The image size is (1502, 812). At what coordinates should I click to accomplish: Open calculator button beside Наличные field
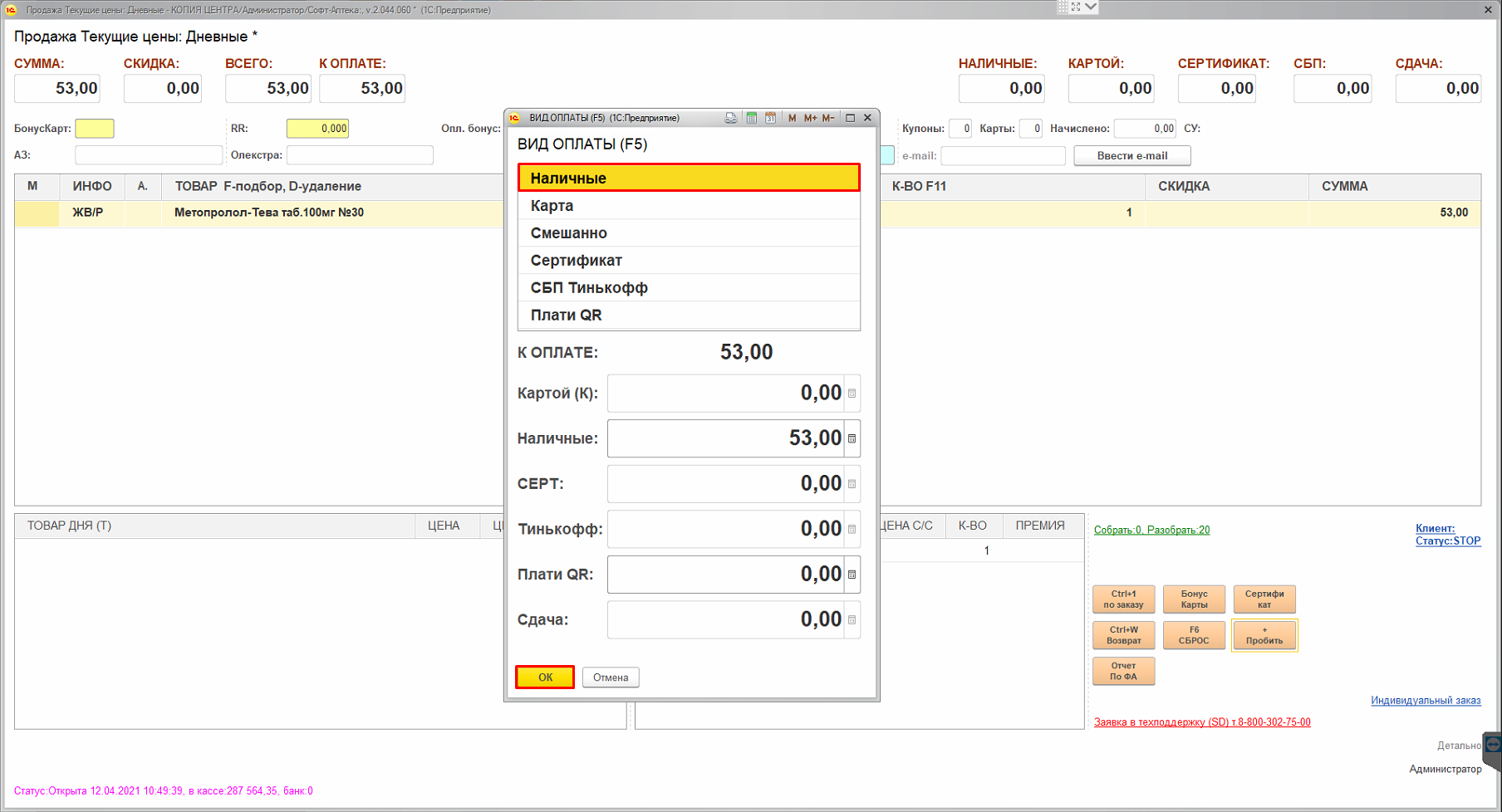852,438
